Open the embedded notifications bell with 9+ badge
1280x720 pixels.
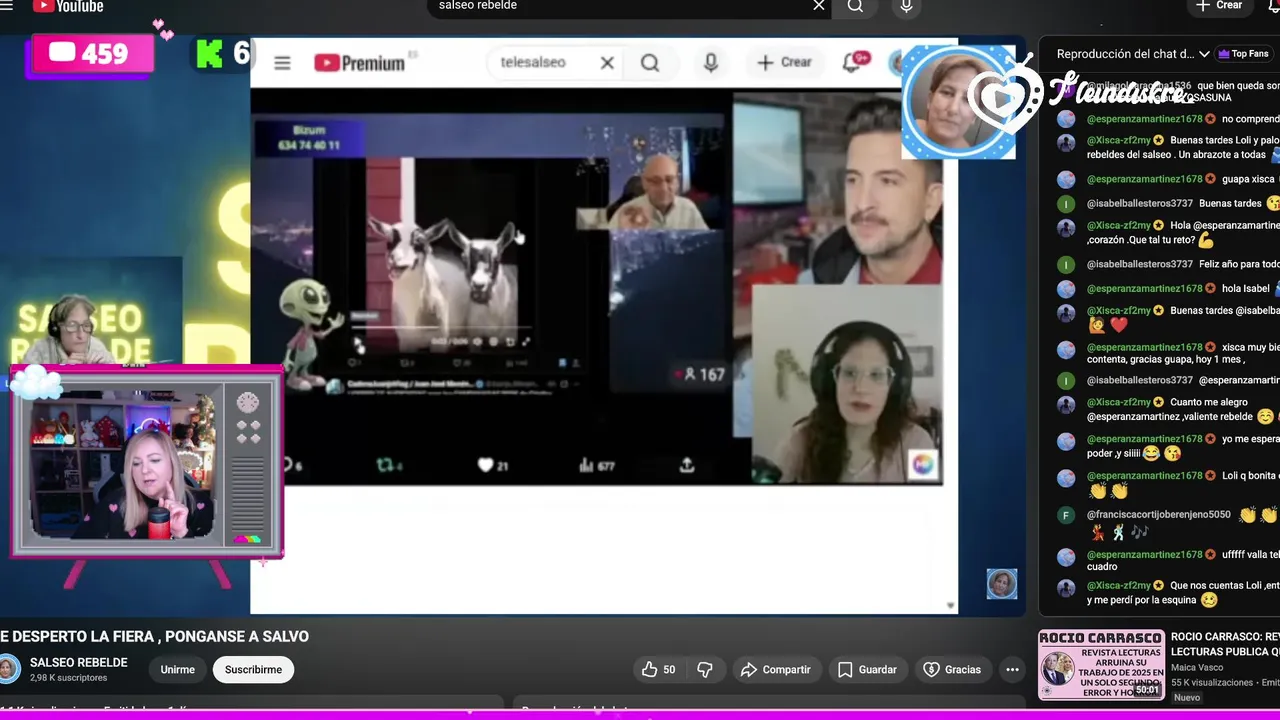852,63
